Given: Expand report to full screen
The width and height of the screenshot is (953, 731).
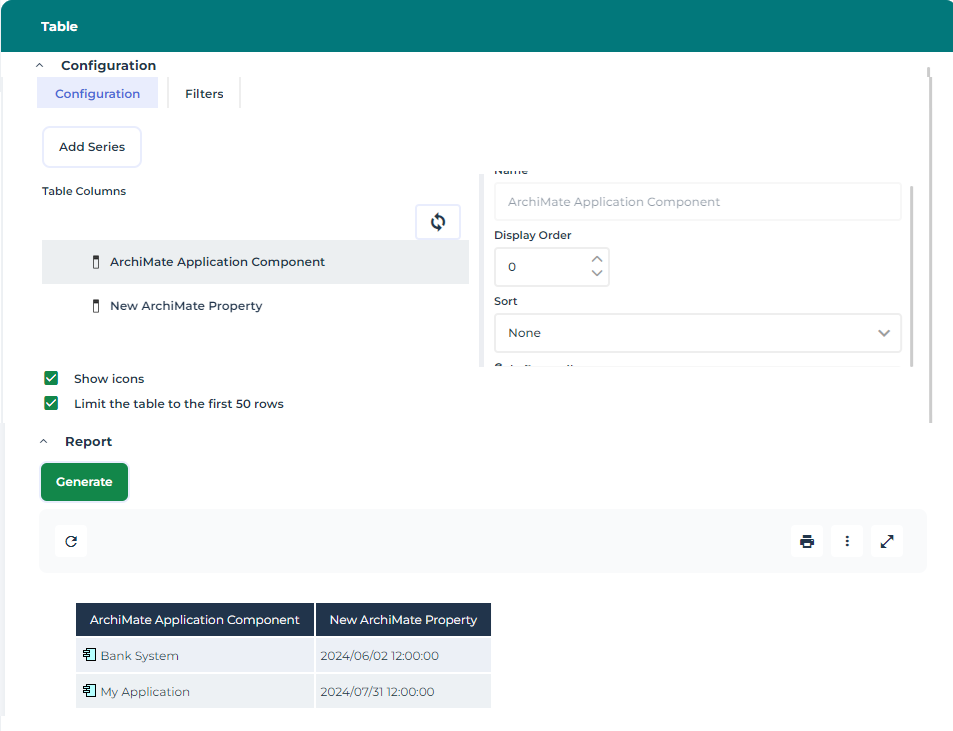Looking at the screenshot, I should pyautogui.click(x=887, y=541).
